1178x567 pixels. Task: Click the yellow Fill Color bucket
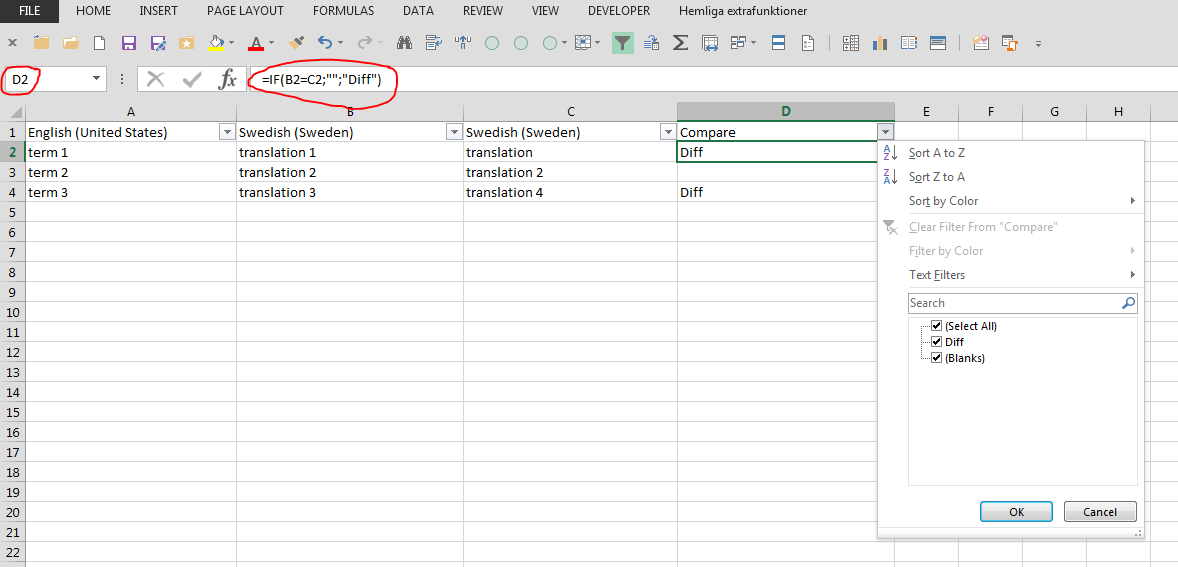point(215,43)
